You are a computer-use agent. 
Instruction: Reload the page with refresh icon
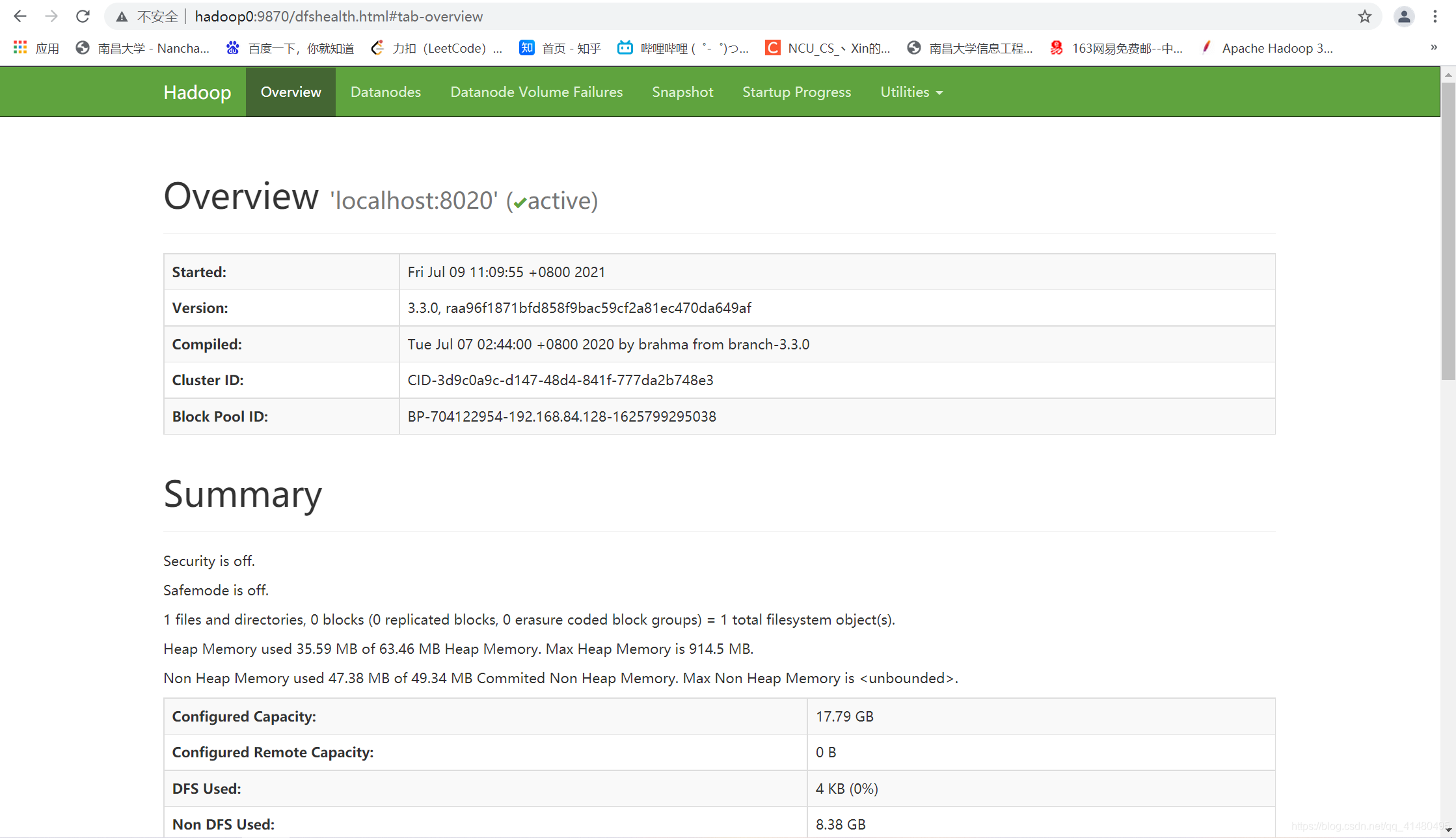pos(83,16)
